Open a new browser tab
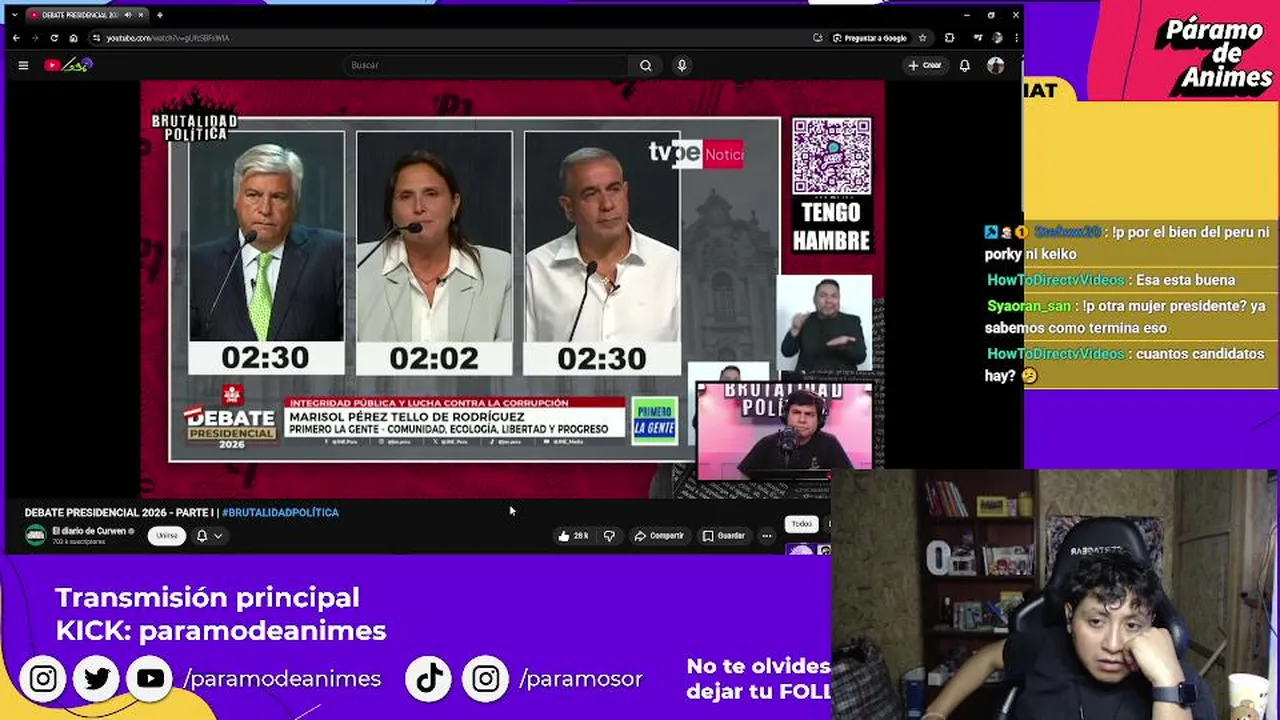This screenshot has height=720, width=1280. coord(160,15)
